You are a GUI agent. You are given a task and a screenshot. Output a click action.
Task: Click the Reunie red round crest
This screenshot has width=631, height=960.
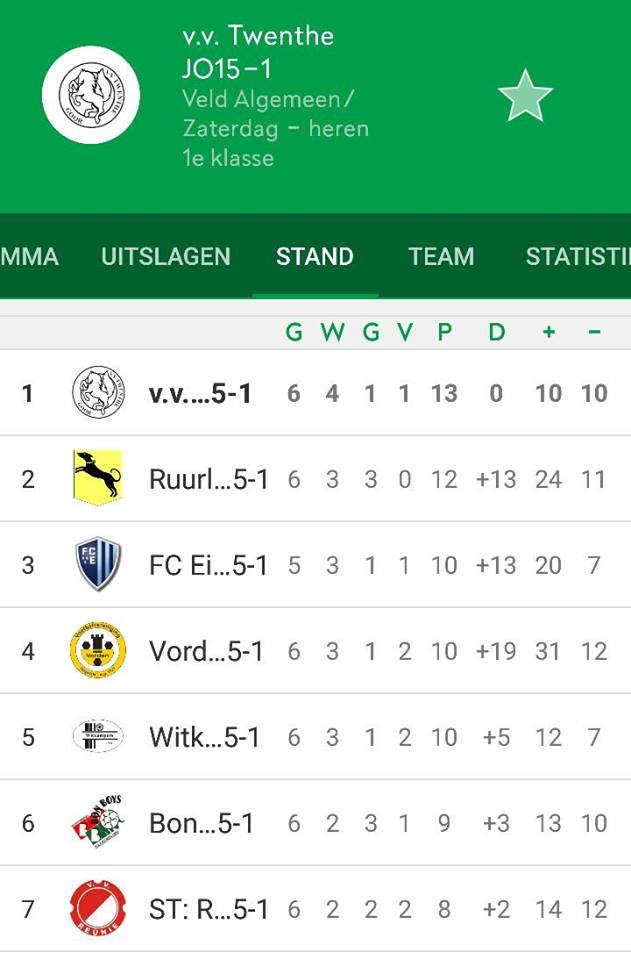[x=98, y=909]
